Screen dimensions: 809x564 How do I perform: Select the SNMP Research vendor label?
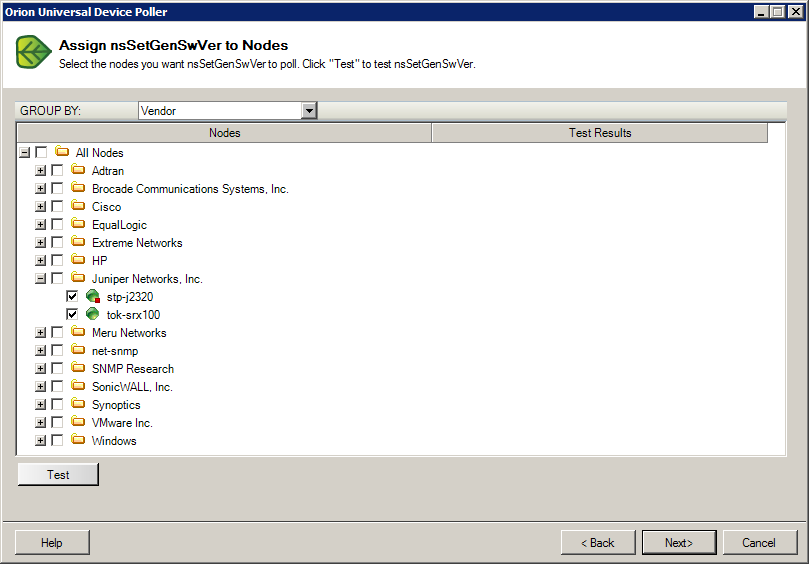click(133, 368)
